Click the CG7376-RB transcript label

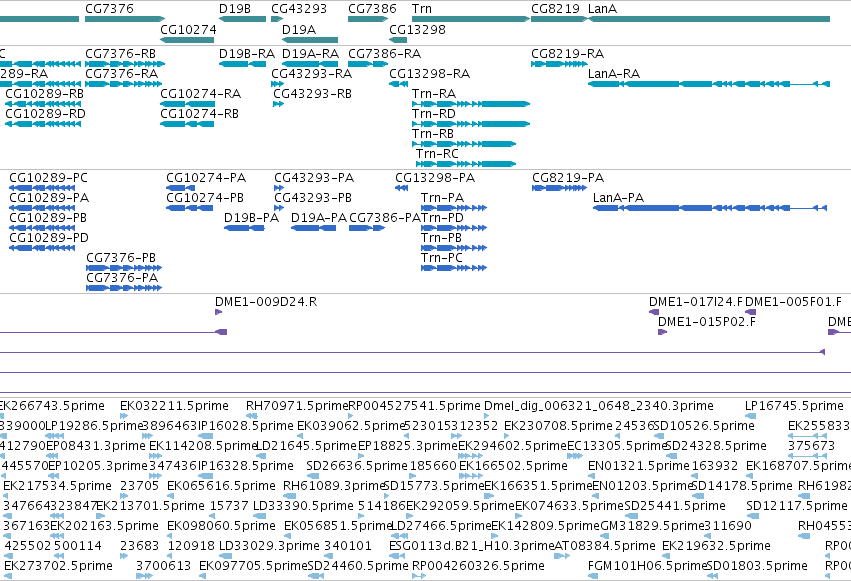click(120, 54)
